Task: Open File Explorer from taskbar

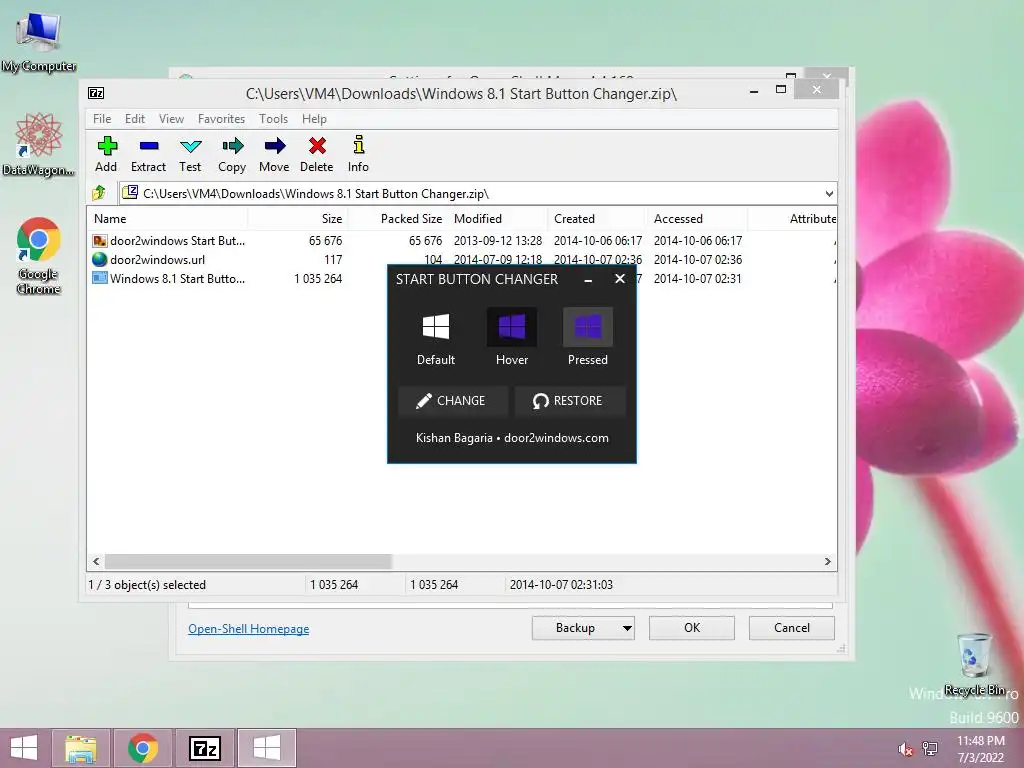Action: 80,748
